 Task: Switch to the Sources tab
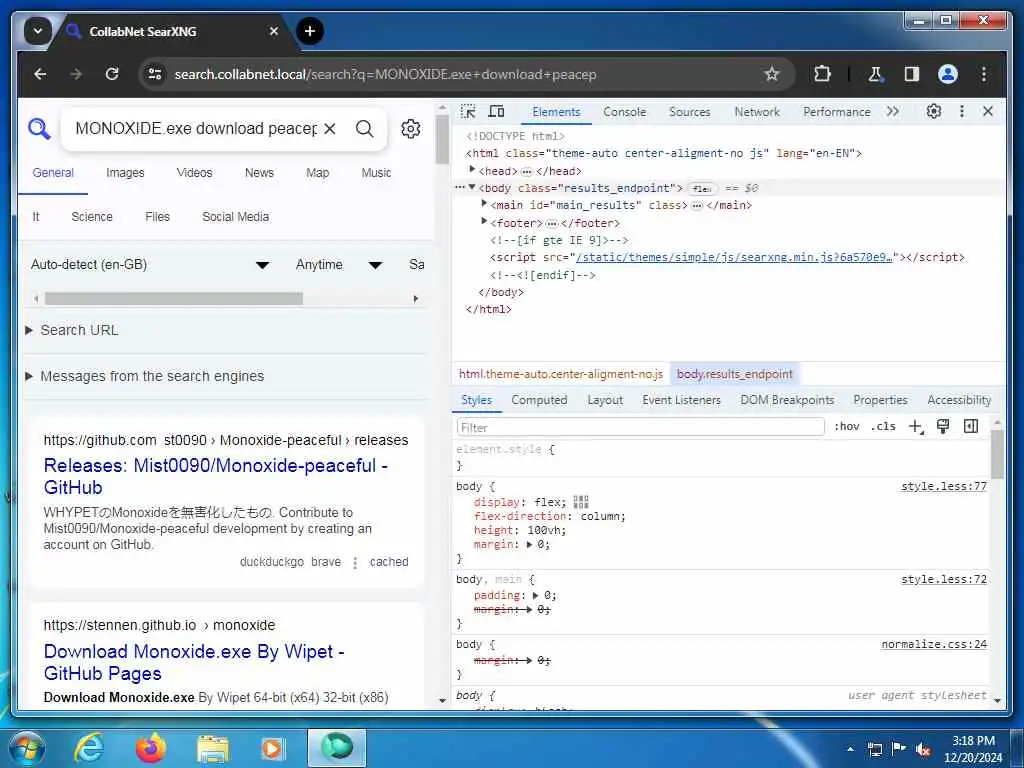point(689,112)
